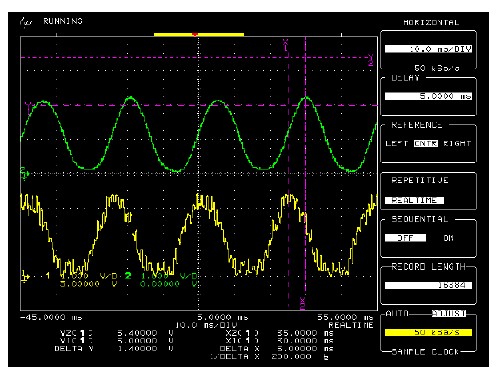499x376 pixels.
Task: Select the X2 marker label at graticule bottom
Action: point(302,303)
